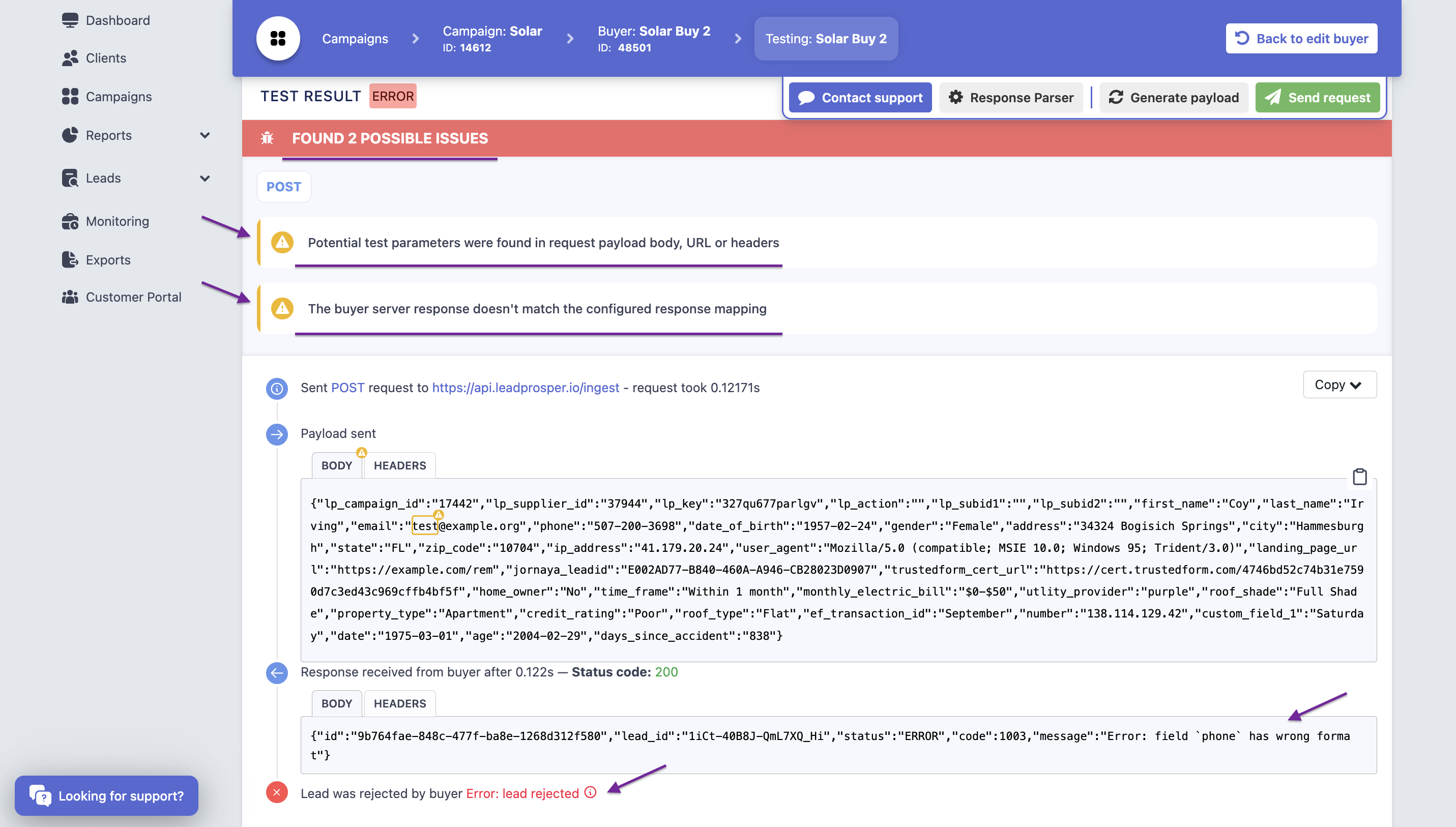Copy the payload using the clipboard icon
The image size is (1456, 827).
(x=1360, y=477)
